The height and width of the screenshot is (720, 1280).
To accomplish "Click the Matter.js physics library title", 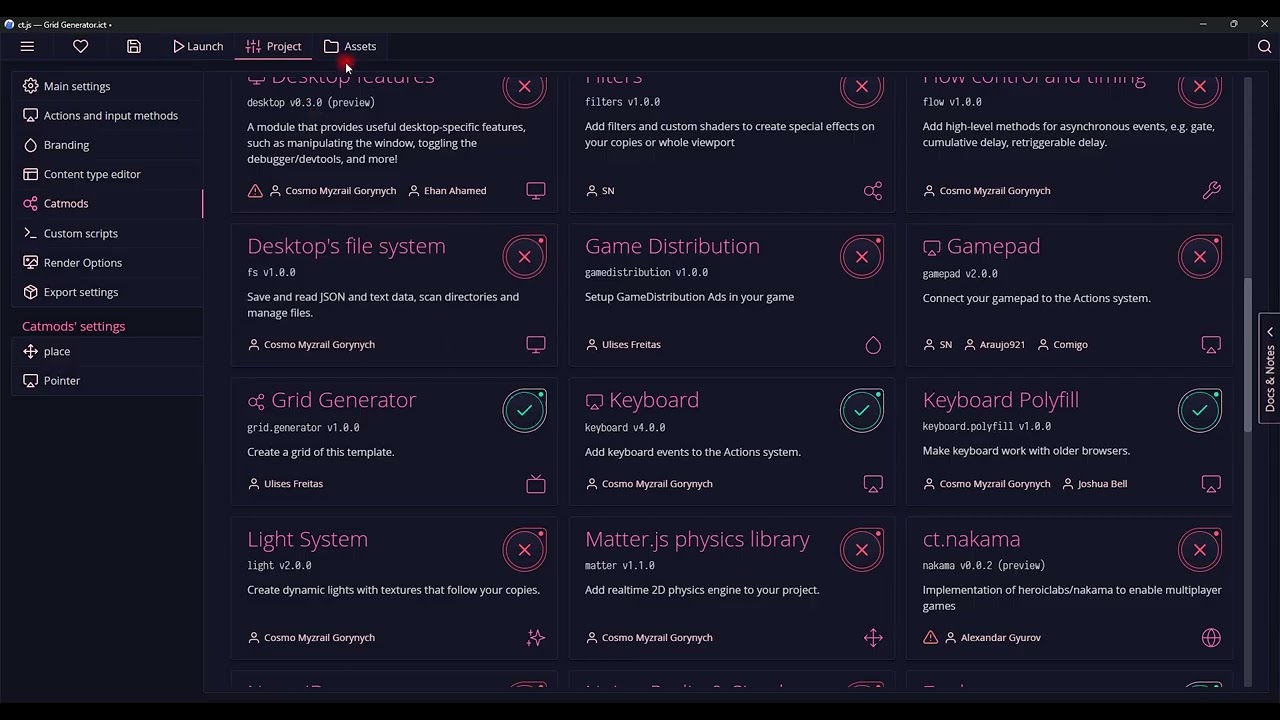I will [x=697, y=540].
